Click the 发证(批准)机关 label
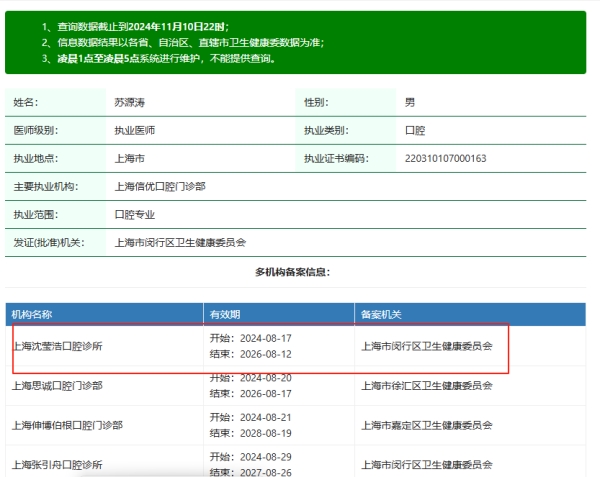This screenshot has width=600, height=477. (49, 243)
